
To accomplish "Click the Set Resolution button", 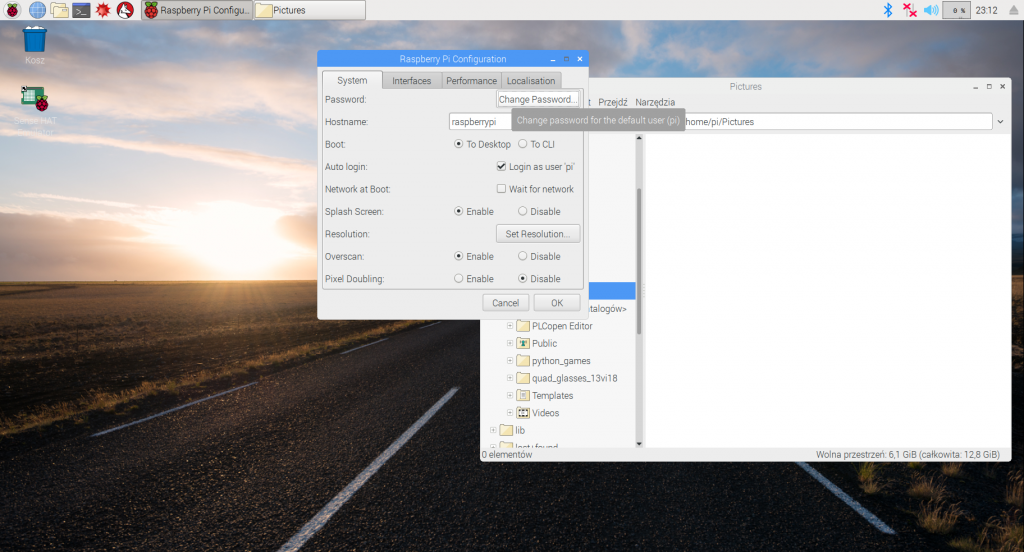I will point(537,234).
